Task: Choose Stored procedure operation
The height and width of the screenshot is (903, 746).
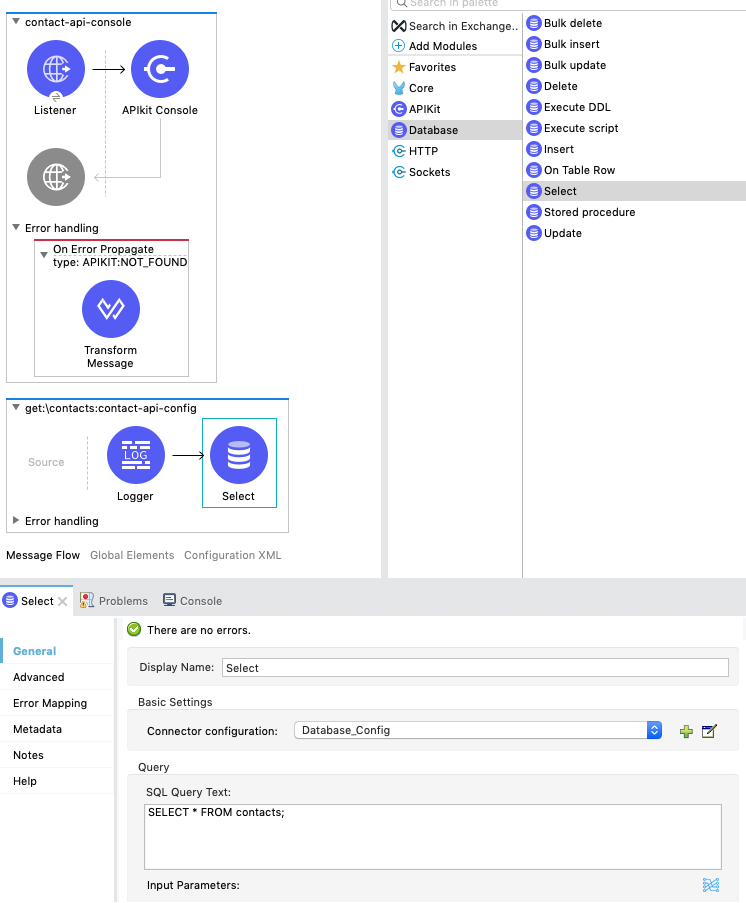Action: [x=581, y=213]
